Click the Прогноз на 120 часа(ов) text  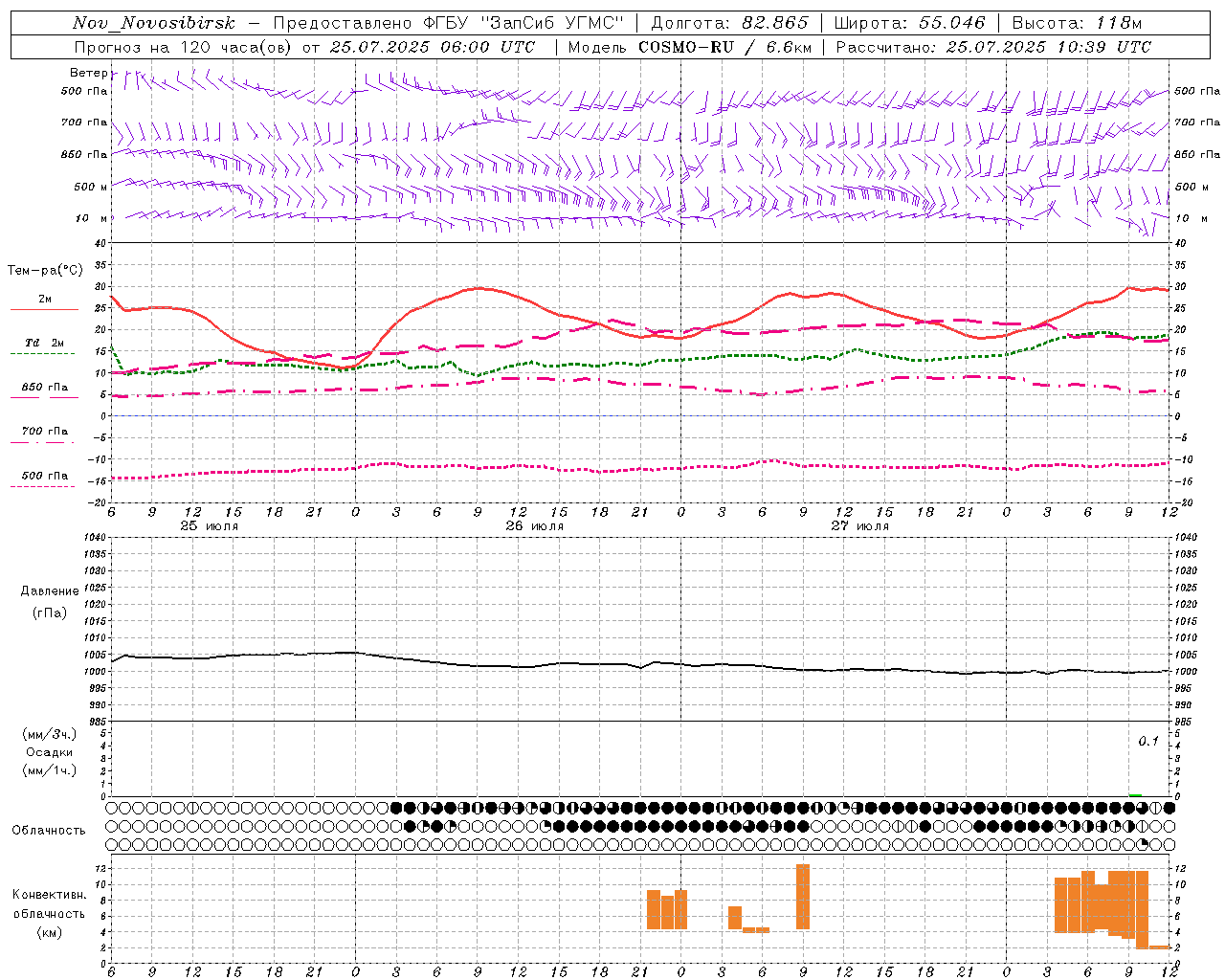coord(184,47)
